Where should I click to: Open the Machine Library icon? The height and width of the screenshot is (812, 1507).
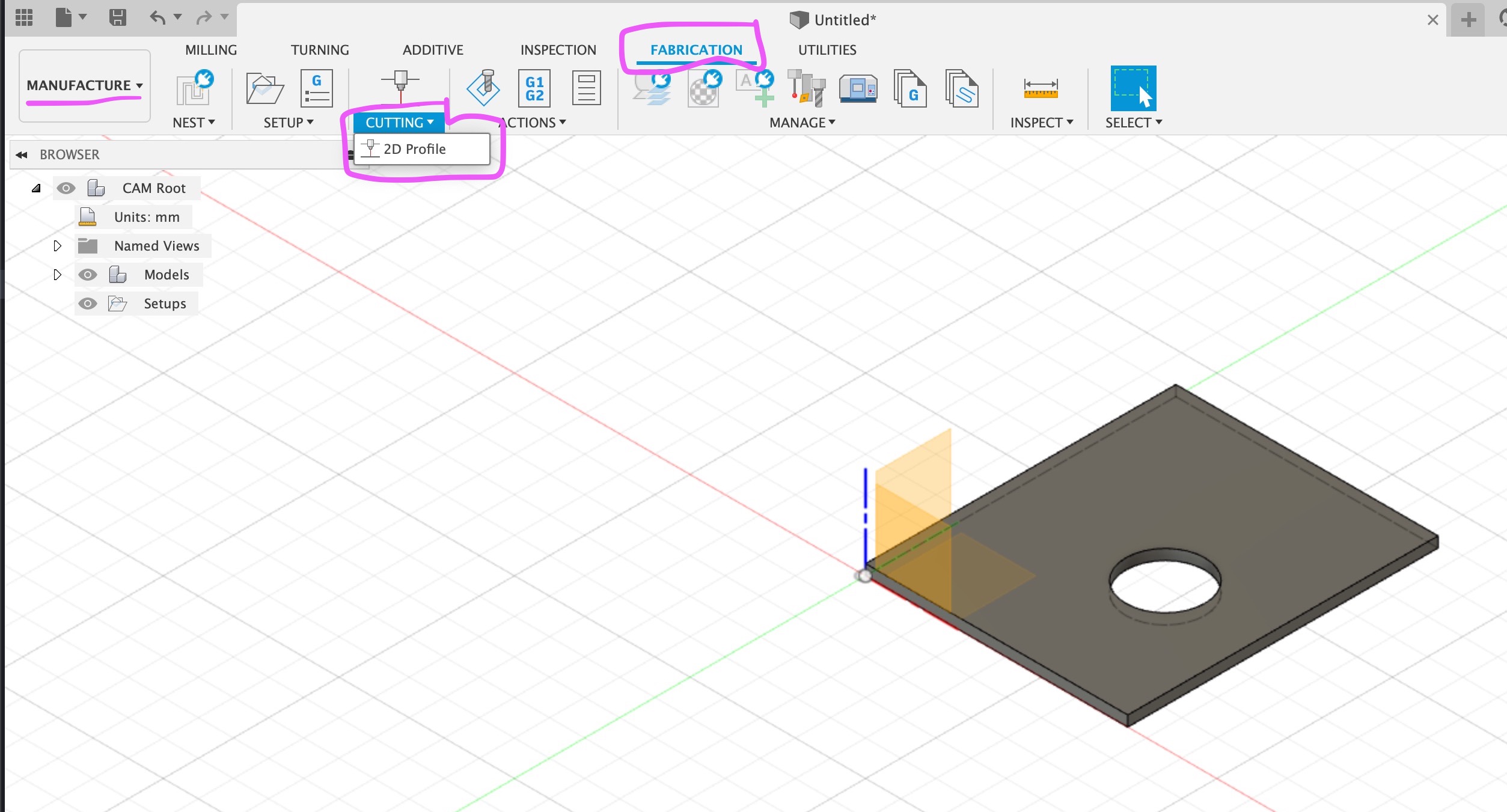858,89
